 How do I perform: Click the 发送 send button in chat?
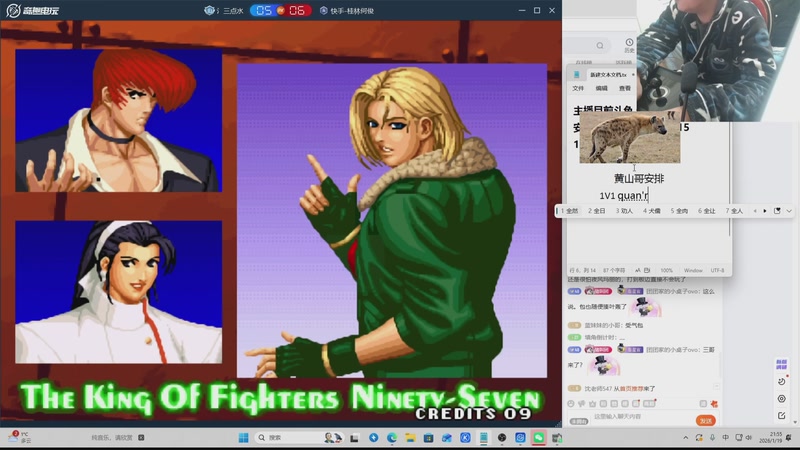pos(706,420)
